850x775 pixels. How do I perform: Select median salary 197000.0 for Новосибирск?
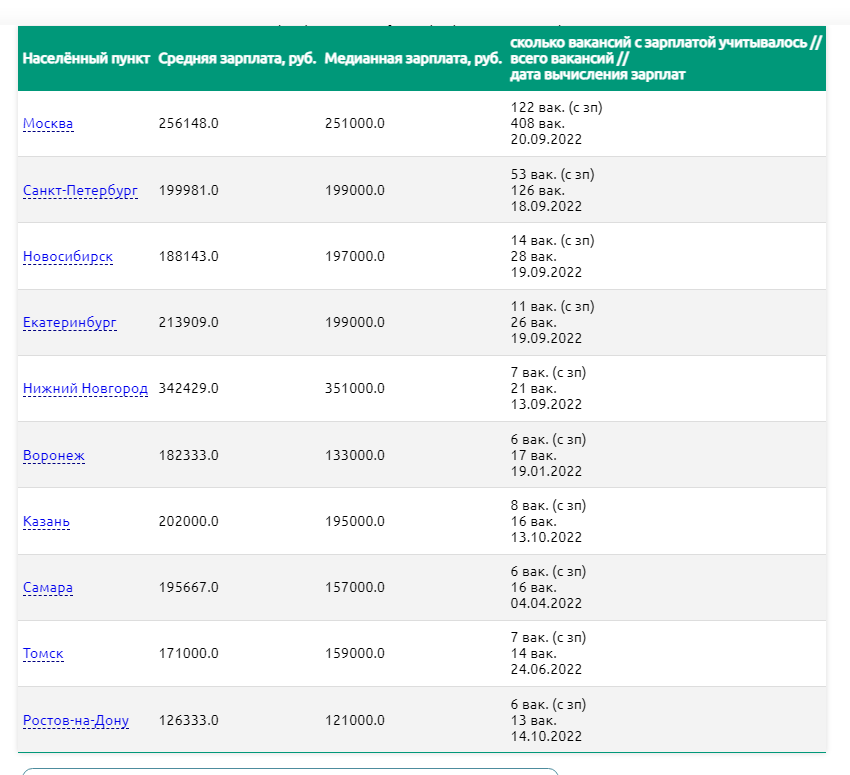(x=355, y=256)
